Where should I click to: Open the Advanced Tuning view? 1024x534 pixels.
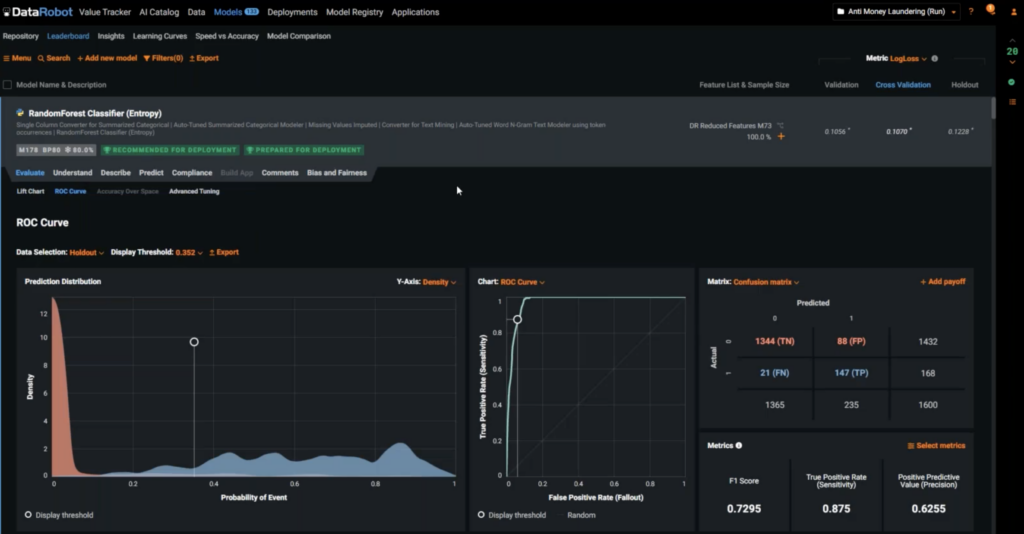[194, 191]
